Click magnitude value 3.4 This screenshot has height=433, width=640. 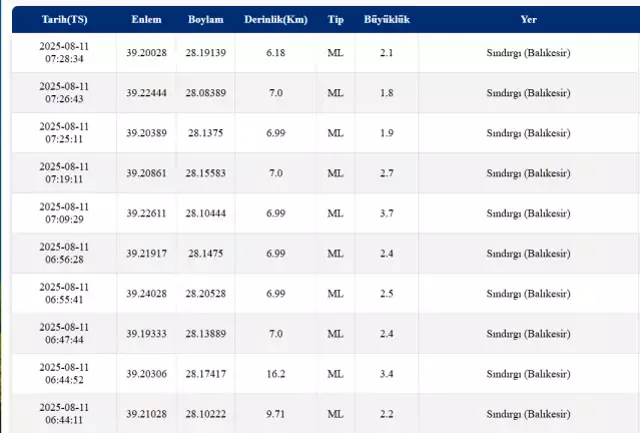(x=387, y=374)
